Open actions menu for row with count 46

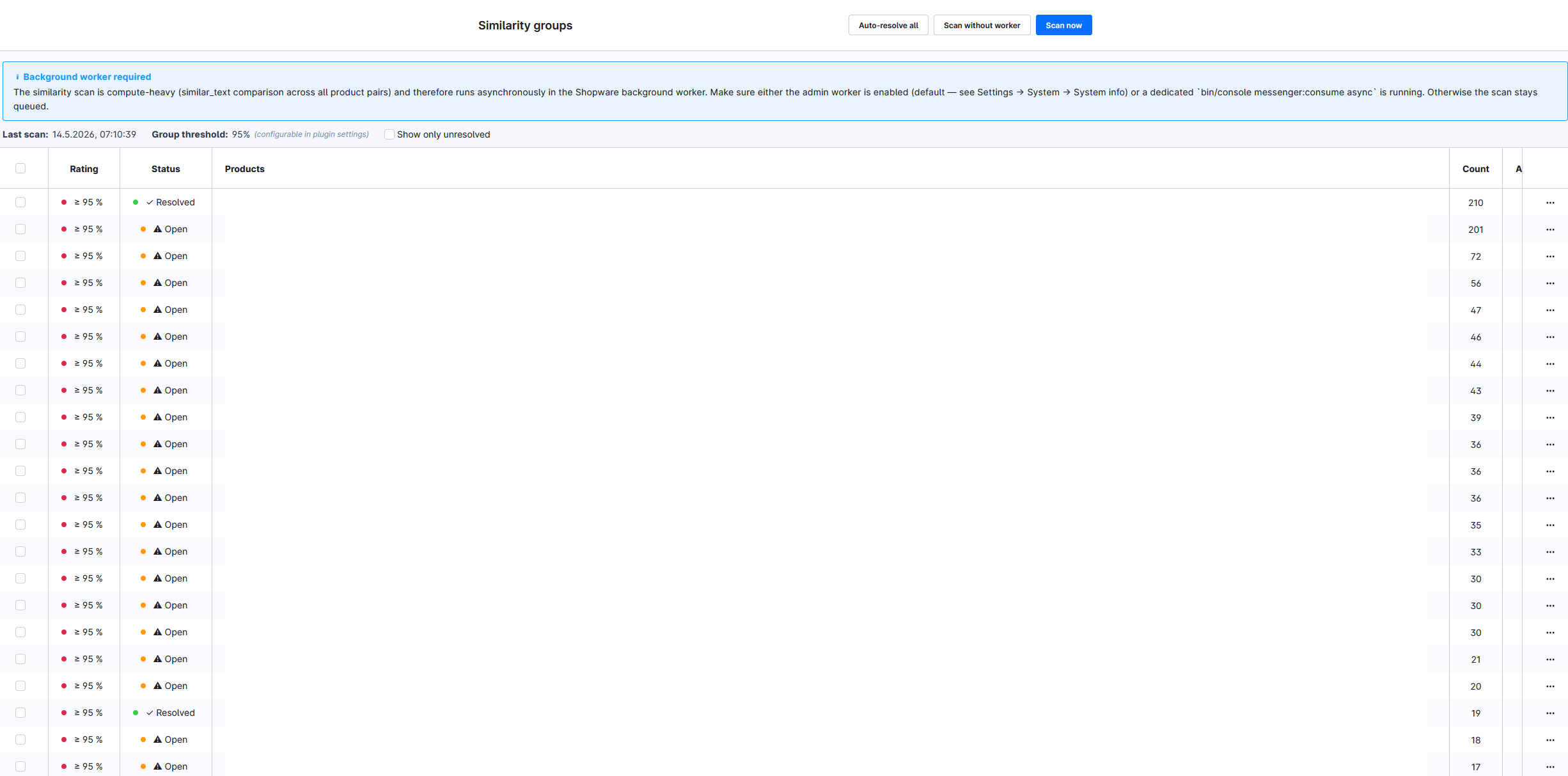click(x=1550, y=337)
